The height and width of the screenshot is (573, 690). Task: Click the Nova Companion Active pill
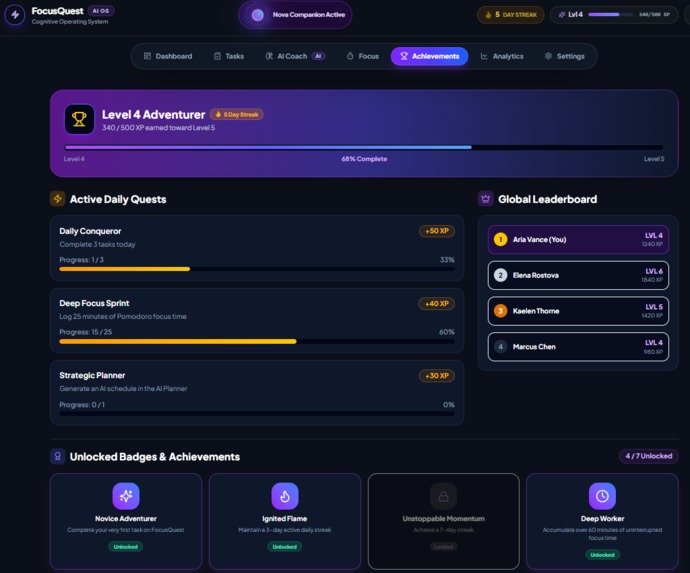pos(295,15)
